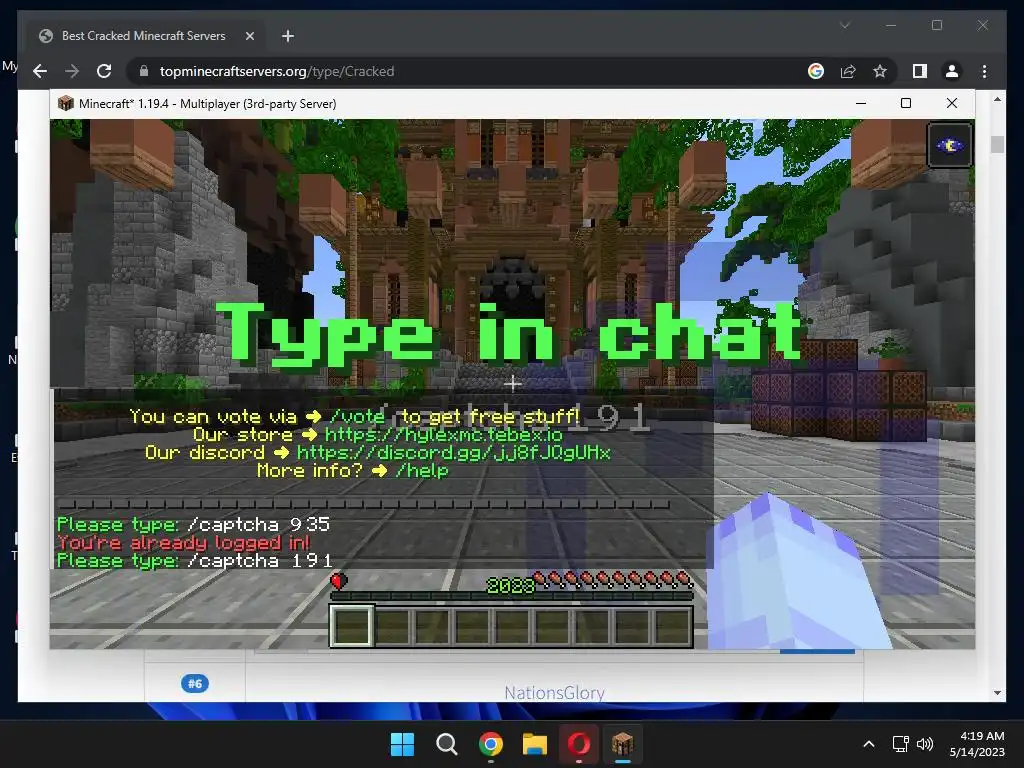
Task: Click 'Please type: /captcha 935' message
Action: coord(193,524)
